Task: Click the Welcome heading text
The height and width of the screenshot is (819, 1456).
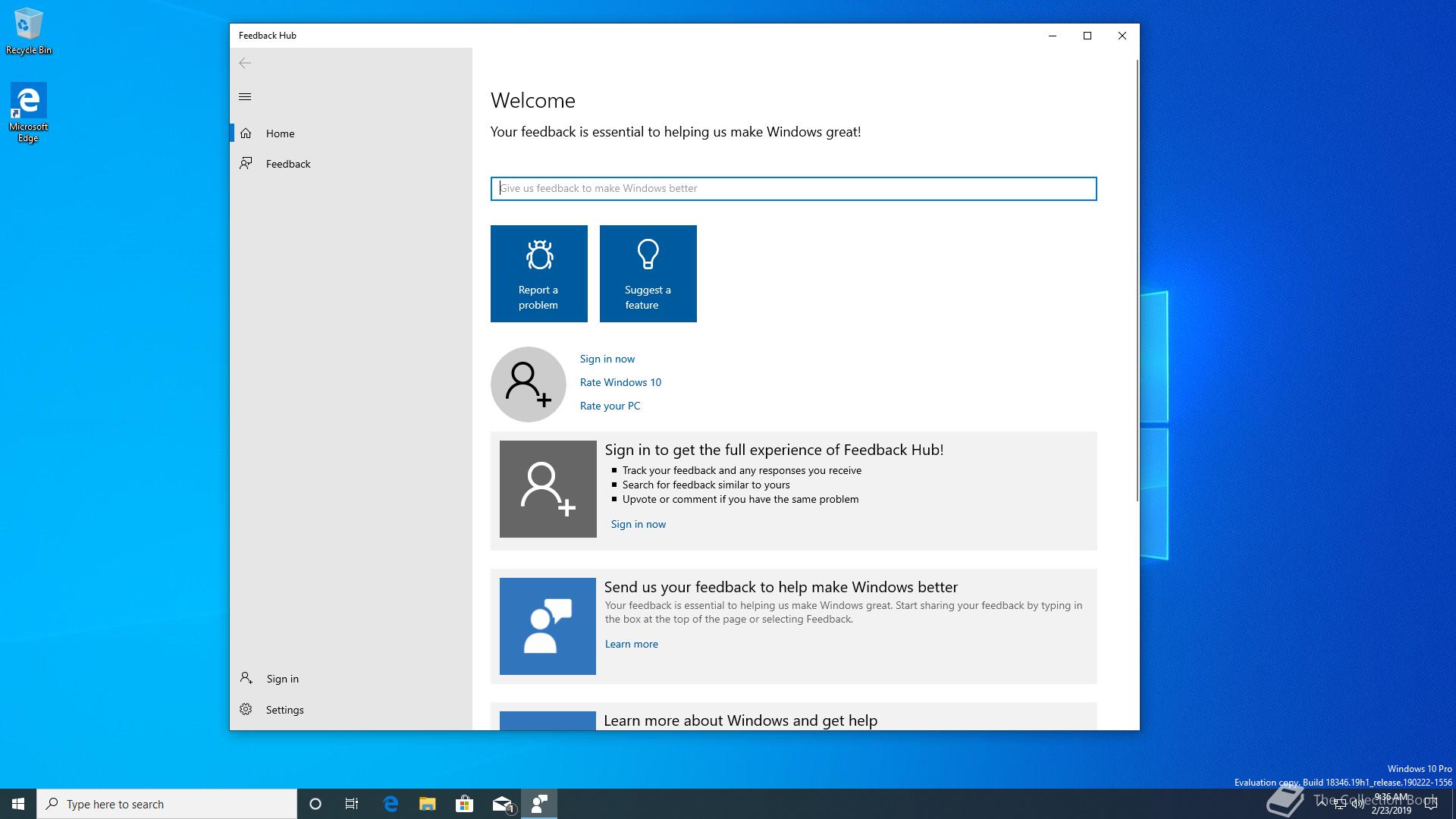Action: (x=533, y=100)
